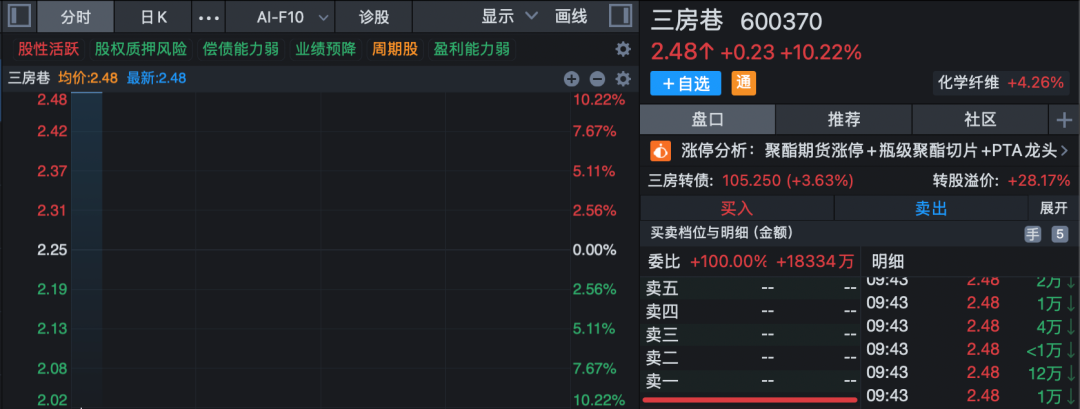Switch to the 日K chart tab
Screen dimensions: 1080x409
point(153,17)
